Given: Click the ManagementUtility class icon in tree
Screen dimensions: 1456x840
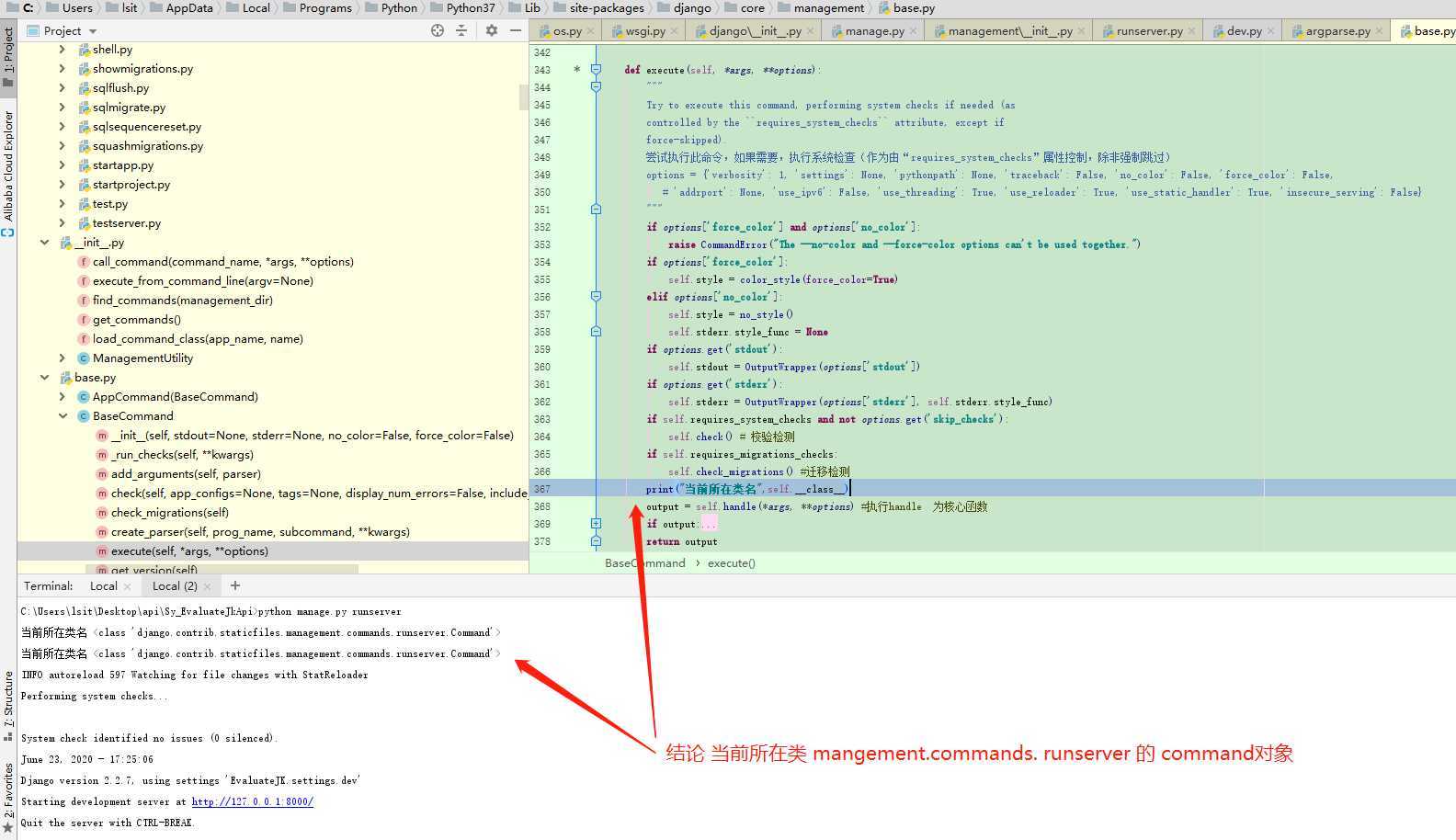Looking at the screenshot, I should [x=84, y=358].
